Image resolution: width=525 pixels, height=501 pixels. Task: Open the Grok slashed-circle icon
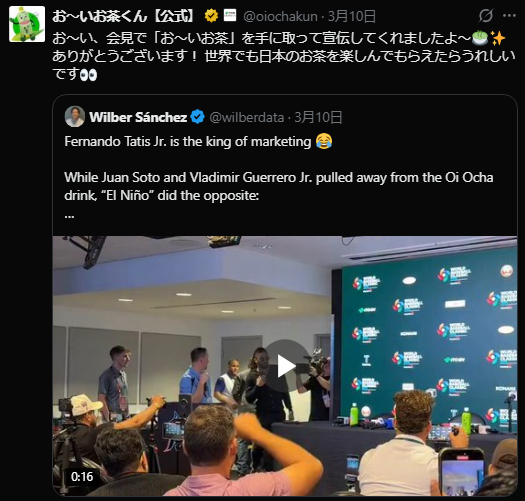[x=485, y=16]
